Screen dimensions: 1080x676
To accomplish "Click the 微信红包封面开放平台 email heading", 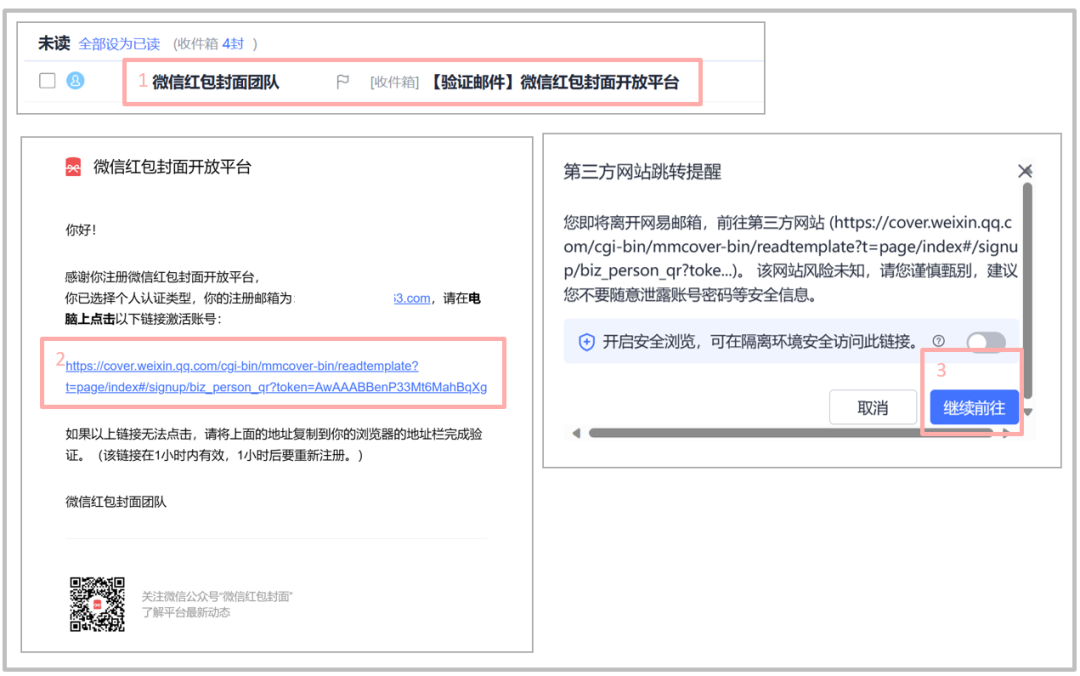I will click(172, 167).
